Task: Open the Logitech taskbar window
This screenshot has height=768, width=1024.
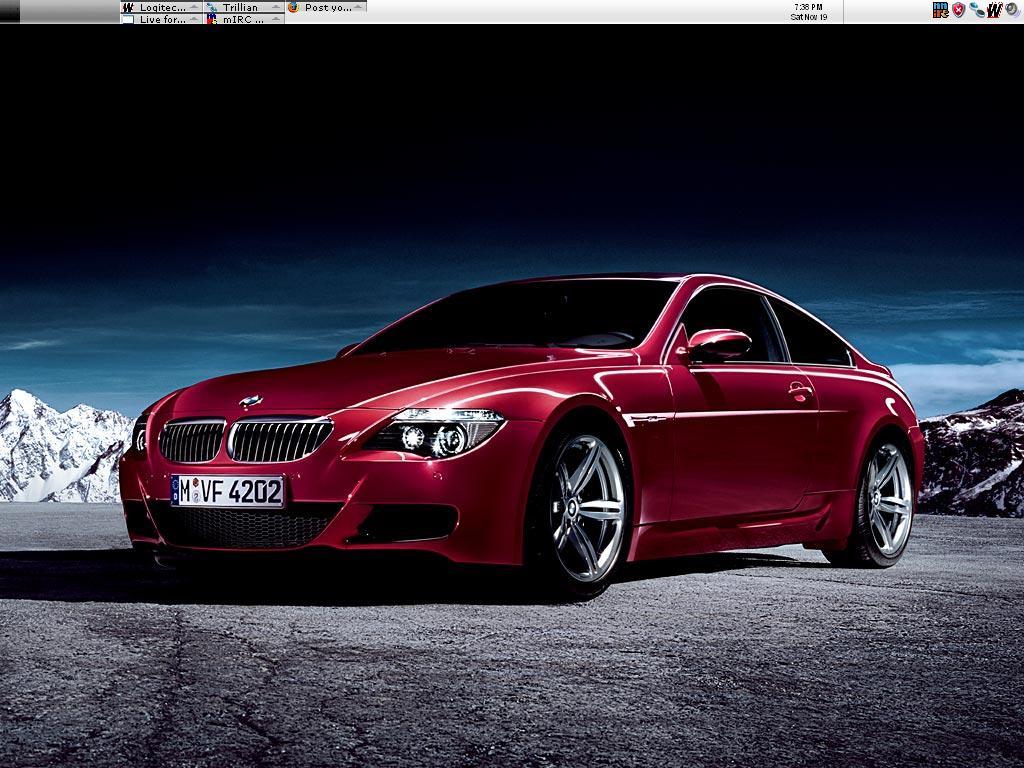Action: [161, 7]
